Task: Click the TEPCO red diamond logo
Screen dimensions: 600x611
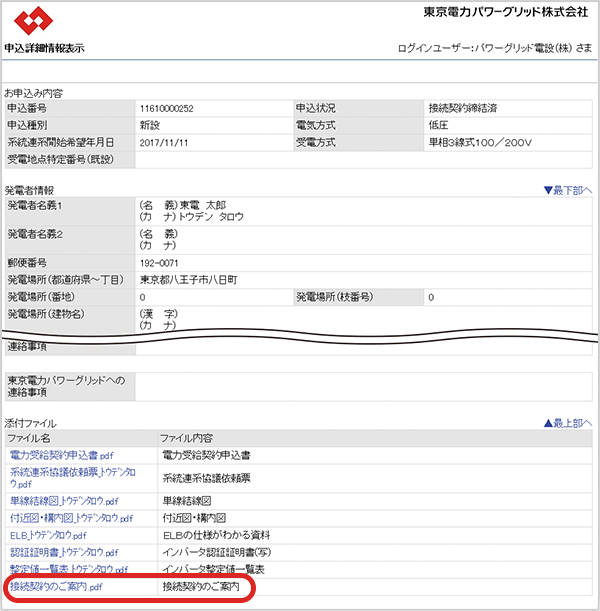Action: click(34, 20)
